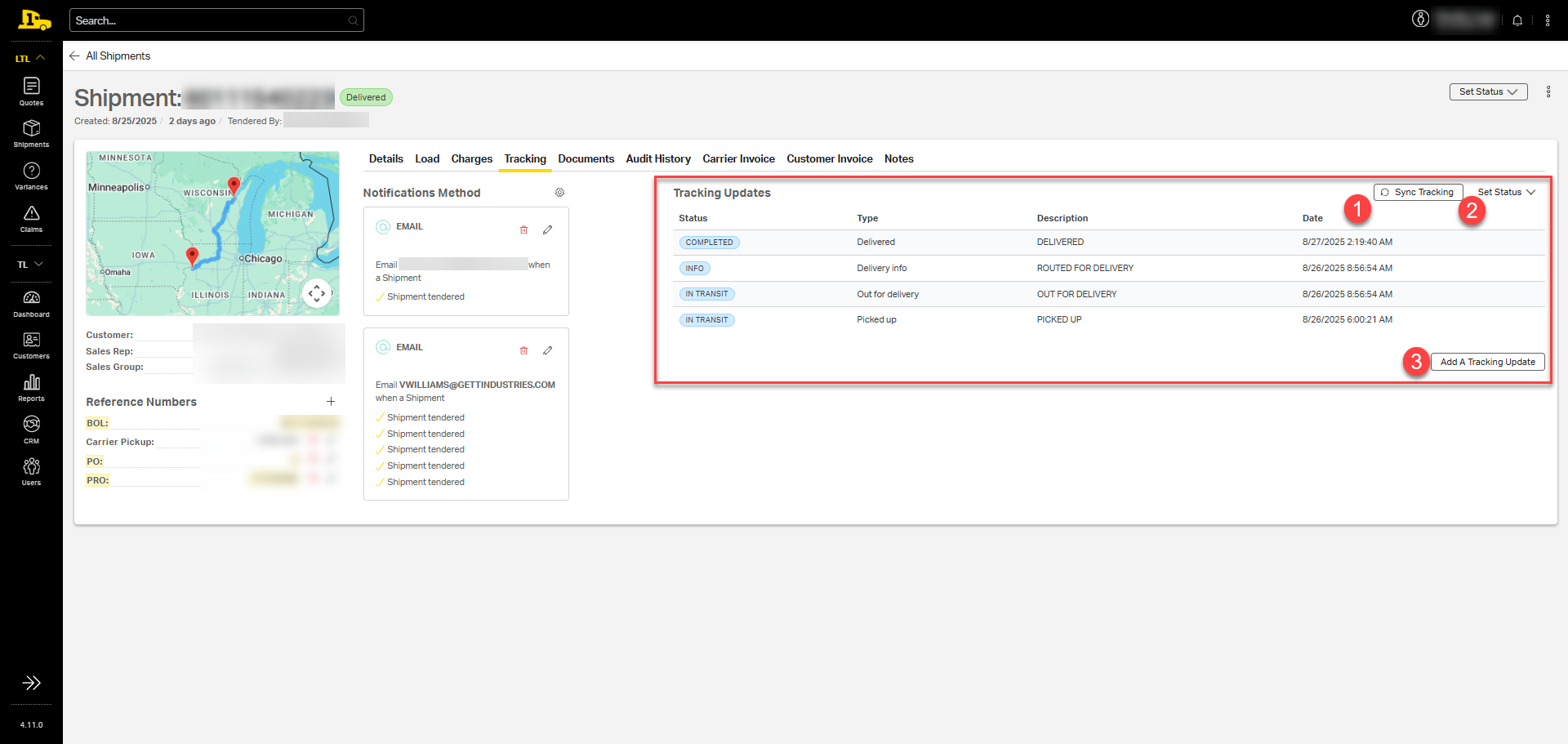Click the notifications bell icon
1568x744 pixels.
coord(1517,20)
